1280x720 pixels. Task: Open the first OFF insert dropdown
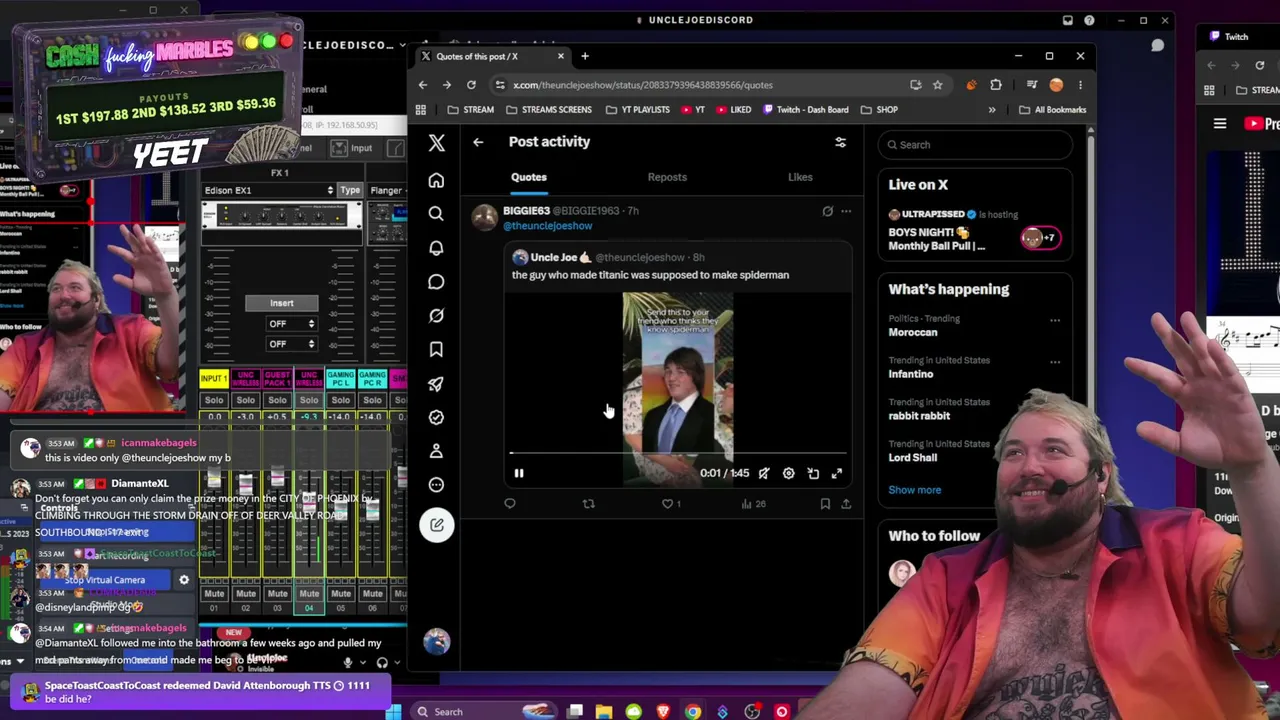291,324
